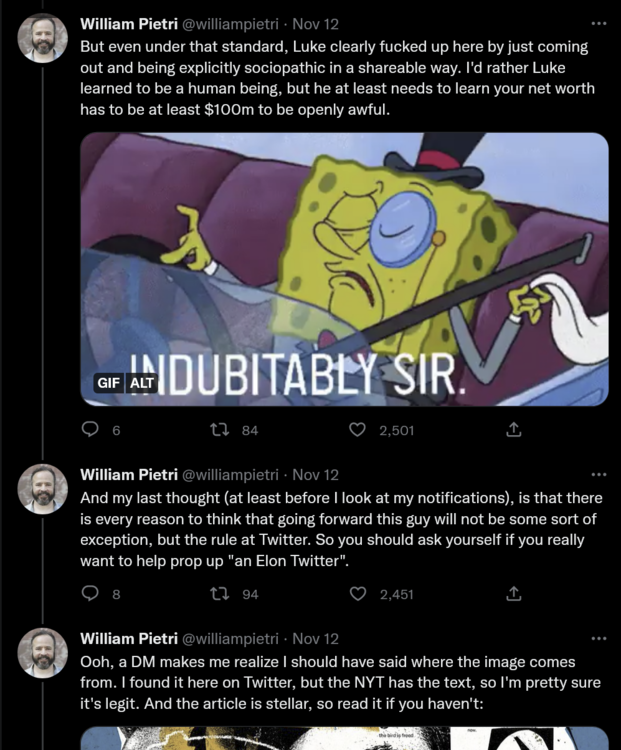Click the avatar beside the 'last thought' tweet

44,489
